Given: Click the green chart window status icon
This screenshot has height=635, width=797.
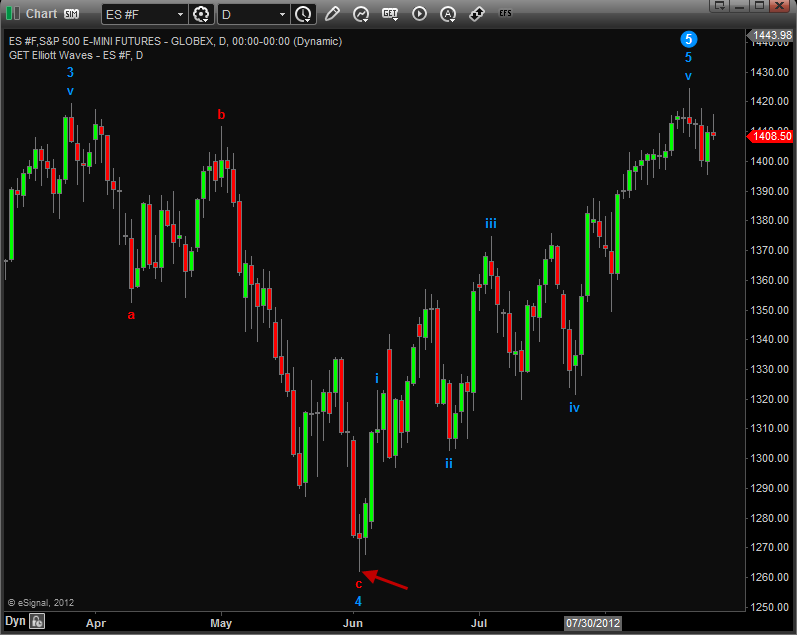Looking at the screenshot, I should coord(11,13).
